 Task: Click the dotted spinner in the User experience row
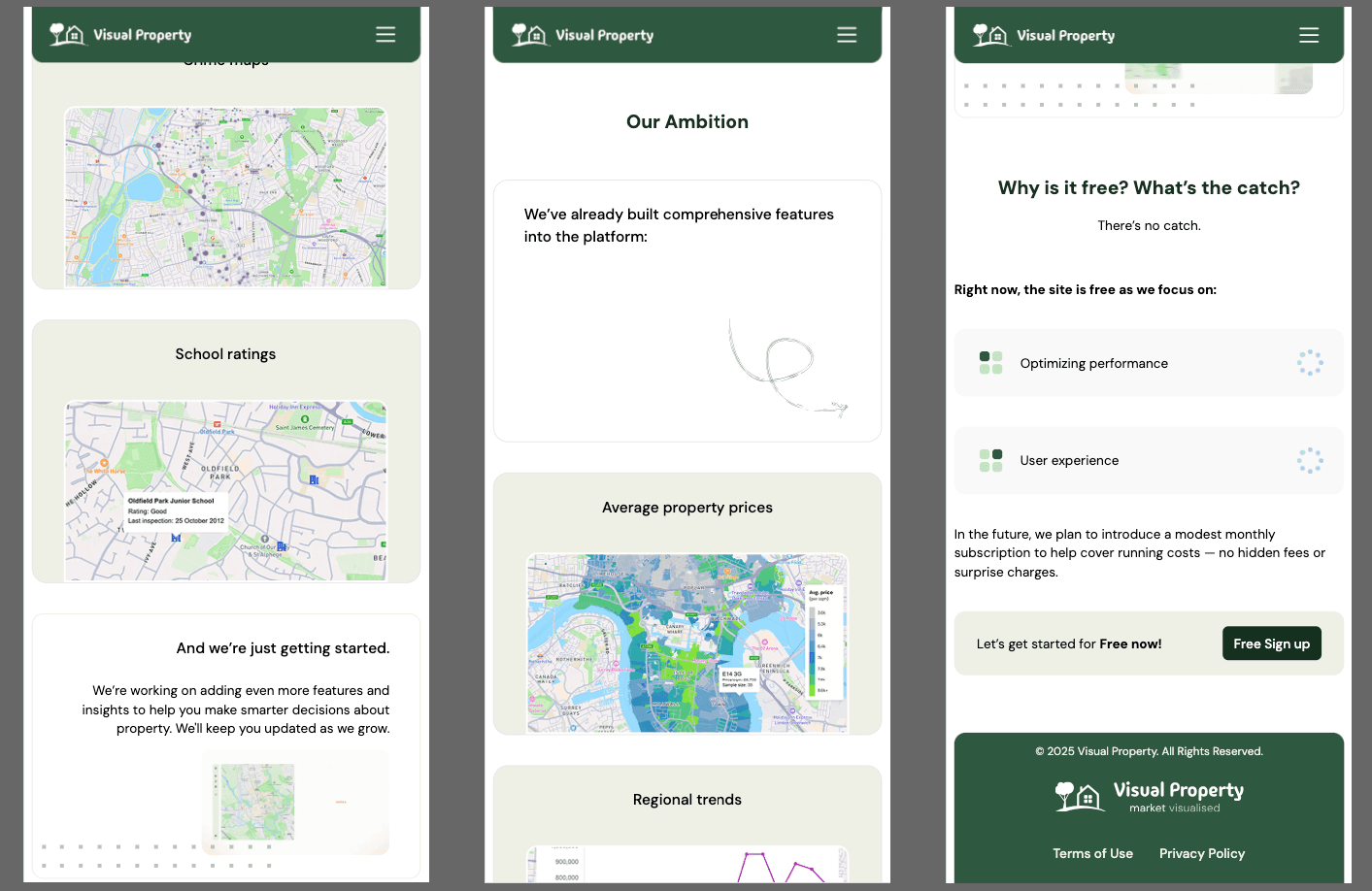pos(1310,460)
